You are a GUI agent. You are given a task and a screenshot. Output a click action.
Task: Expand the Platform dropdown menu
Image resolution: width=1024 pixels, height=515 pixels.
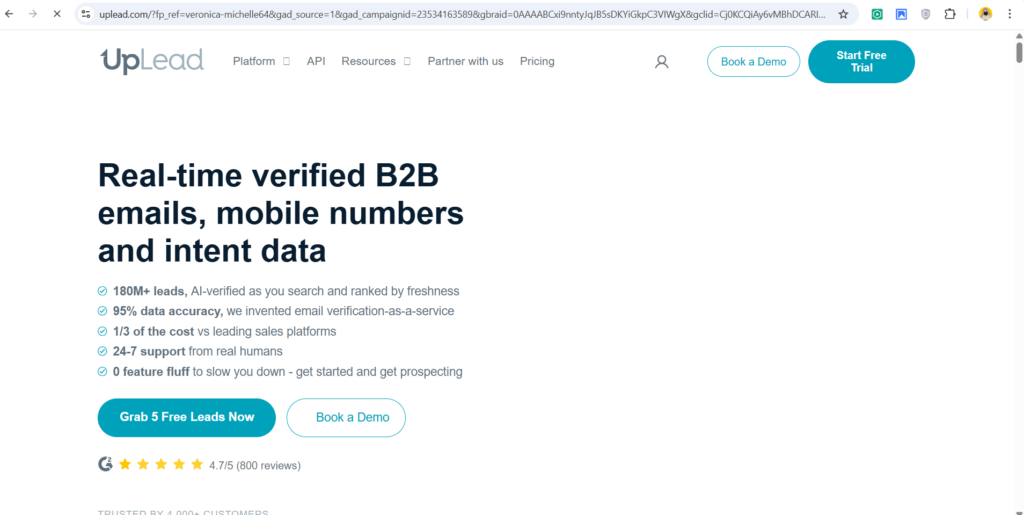coord(260,61)
